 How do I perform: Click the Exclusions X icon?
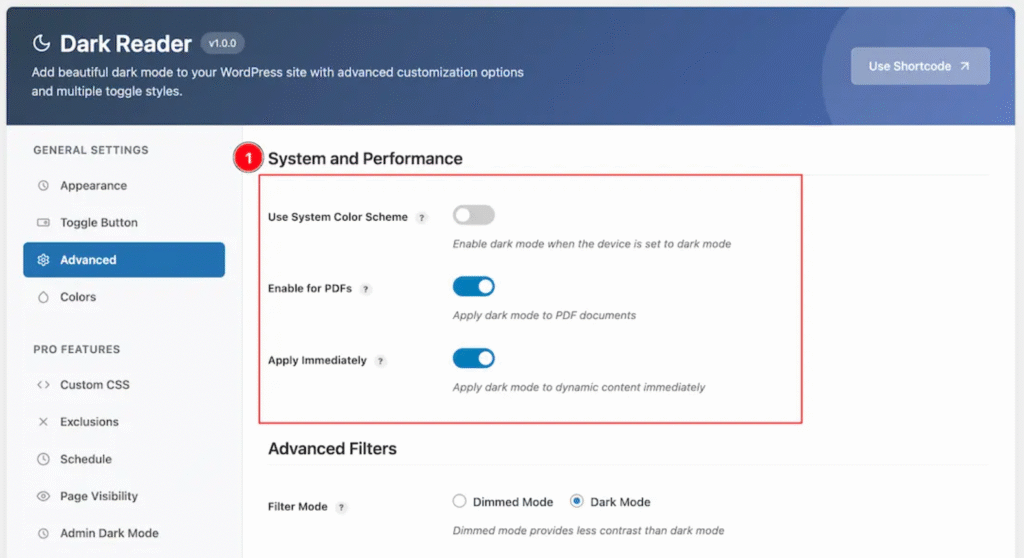[x=43, y=422]
